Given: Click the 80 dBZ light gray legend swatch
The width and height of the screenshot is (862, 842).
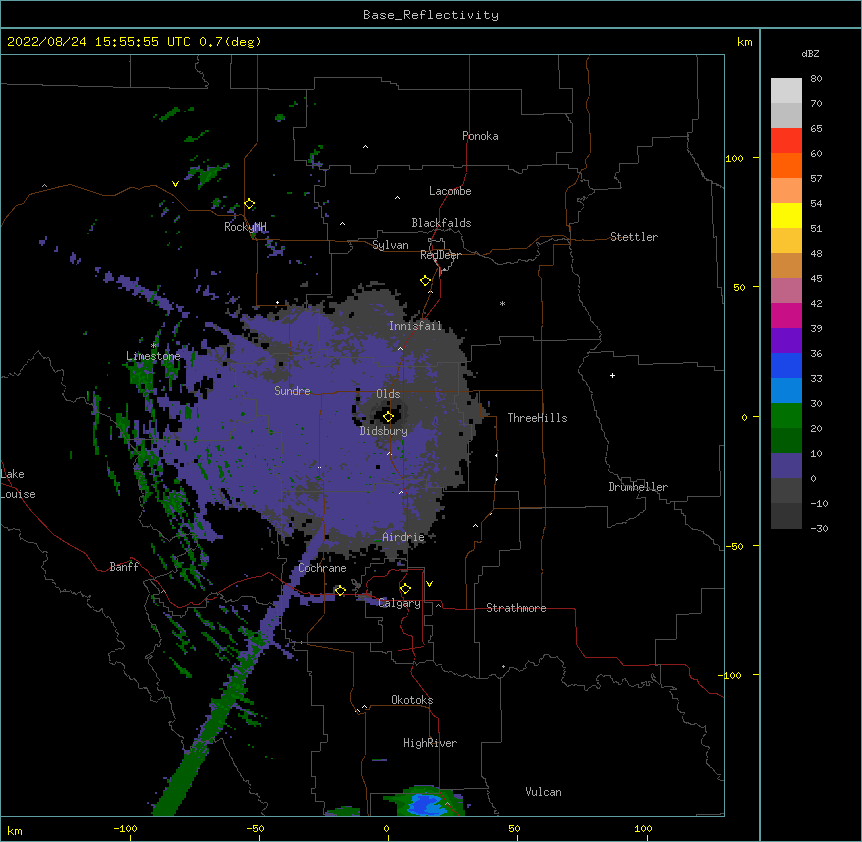Looking at the screenshot, I should (786, 91).
